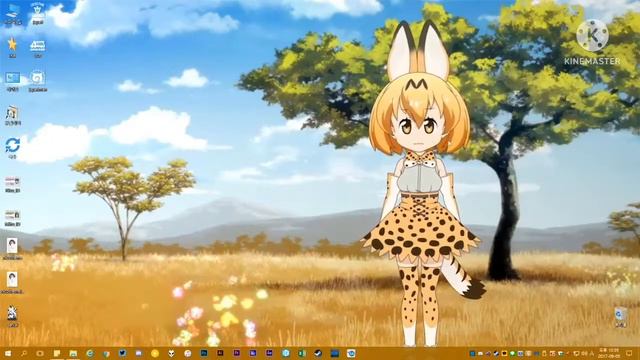Launch the green 'e' browser on taskbar
Viewport: 640px width, 360px height.
click(90, 353)
